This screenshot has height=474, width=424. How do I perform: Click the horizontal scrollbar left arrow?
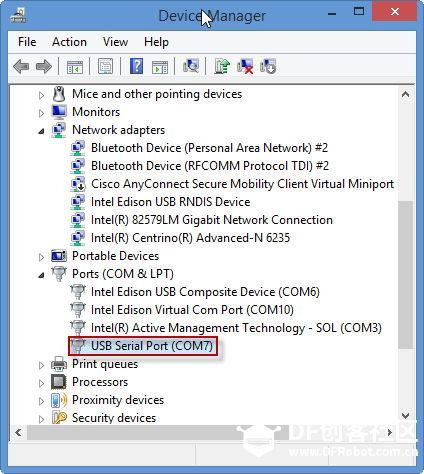click(18, 433)
